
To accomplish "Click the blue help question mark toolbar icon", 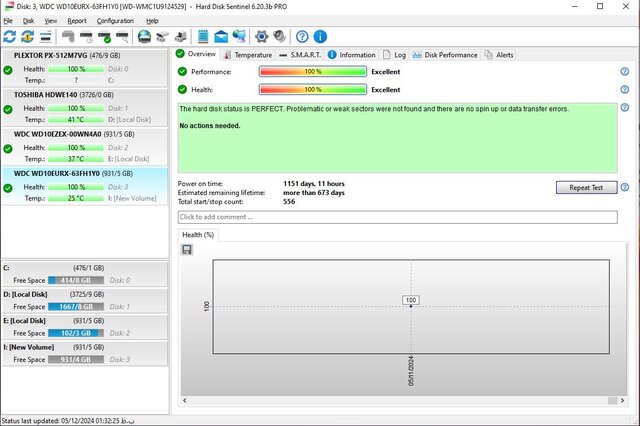I will point(302,36).
